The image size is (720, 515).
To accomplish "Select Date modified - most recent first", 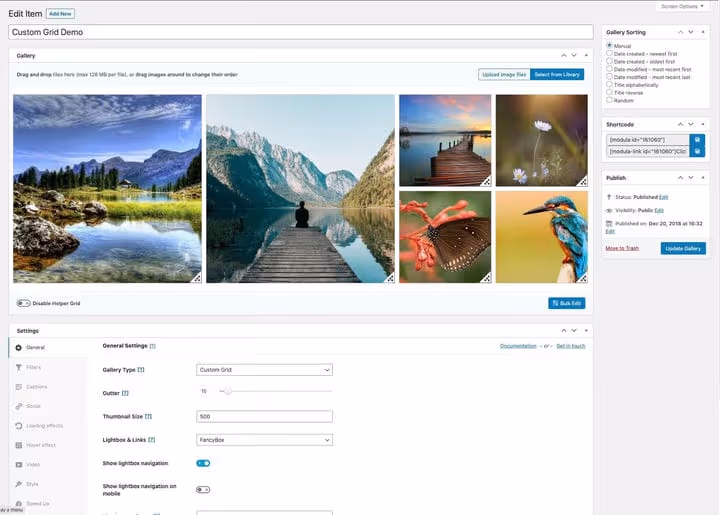I will pyautogui.click(x=609, y=69).
